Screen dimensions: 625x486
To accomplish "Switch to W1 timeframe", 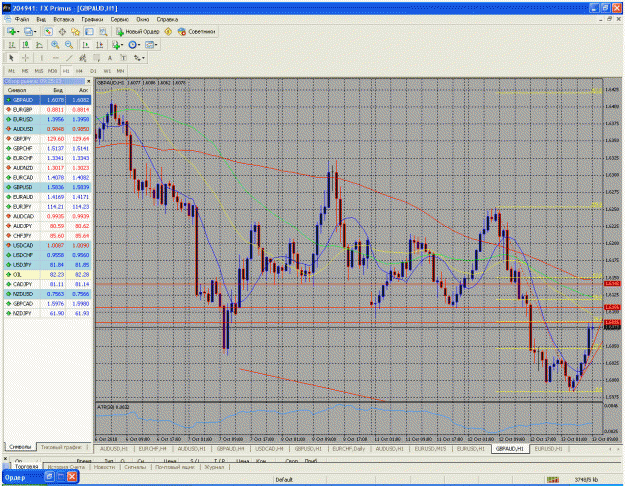I will tap(107, 71).
